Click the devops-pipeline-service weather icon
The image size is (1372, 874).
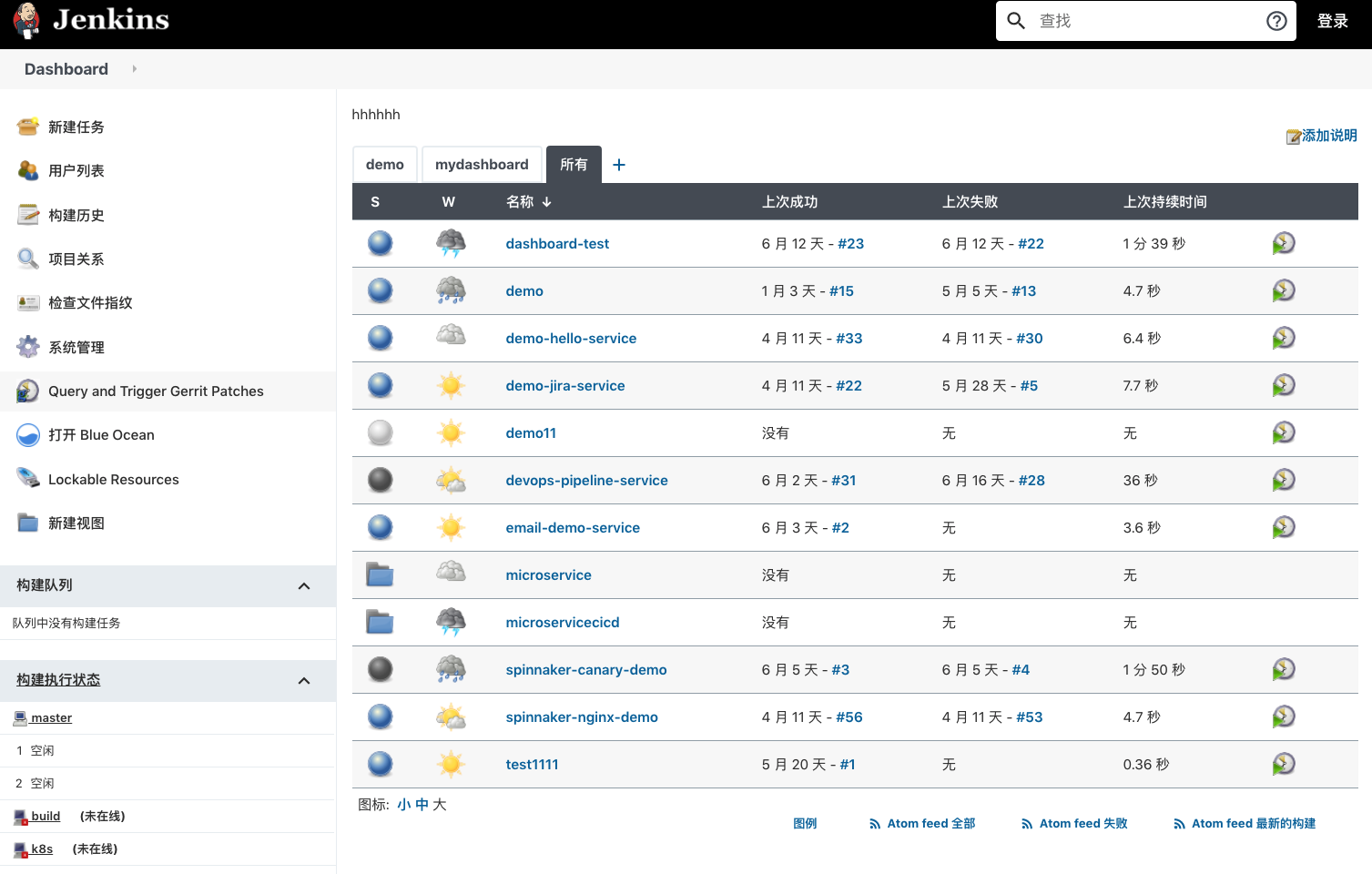(x=451, y=480)
